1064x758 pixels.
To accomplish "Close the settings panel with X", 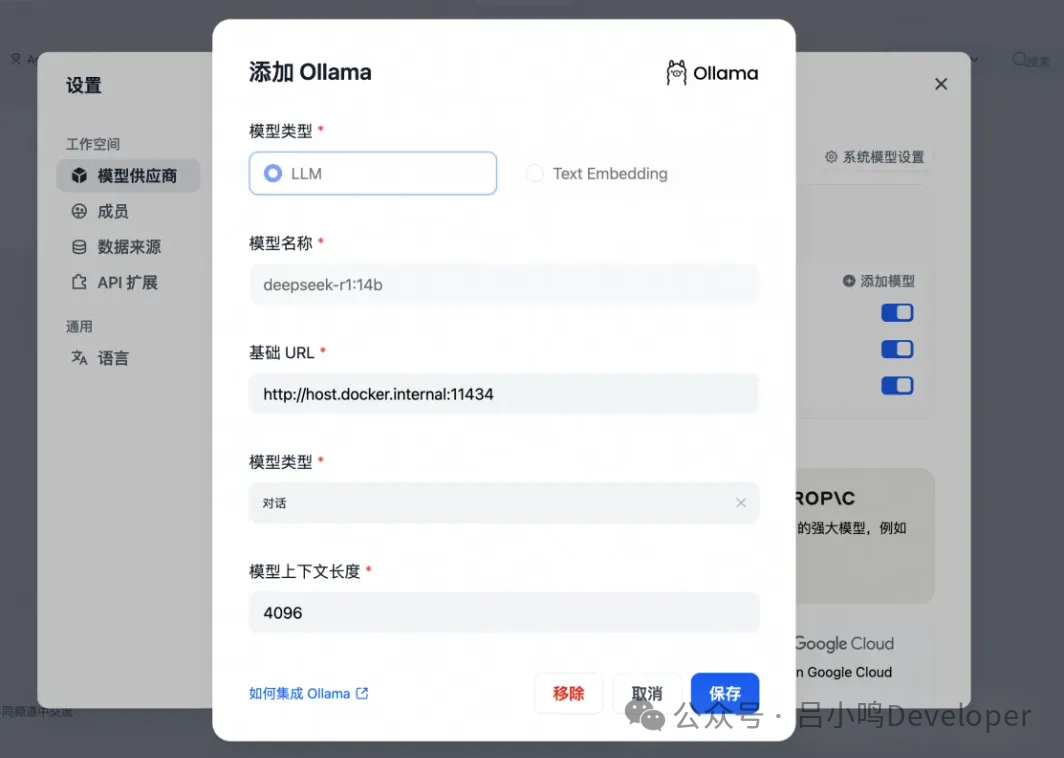I will pos(941,84).
